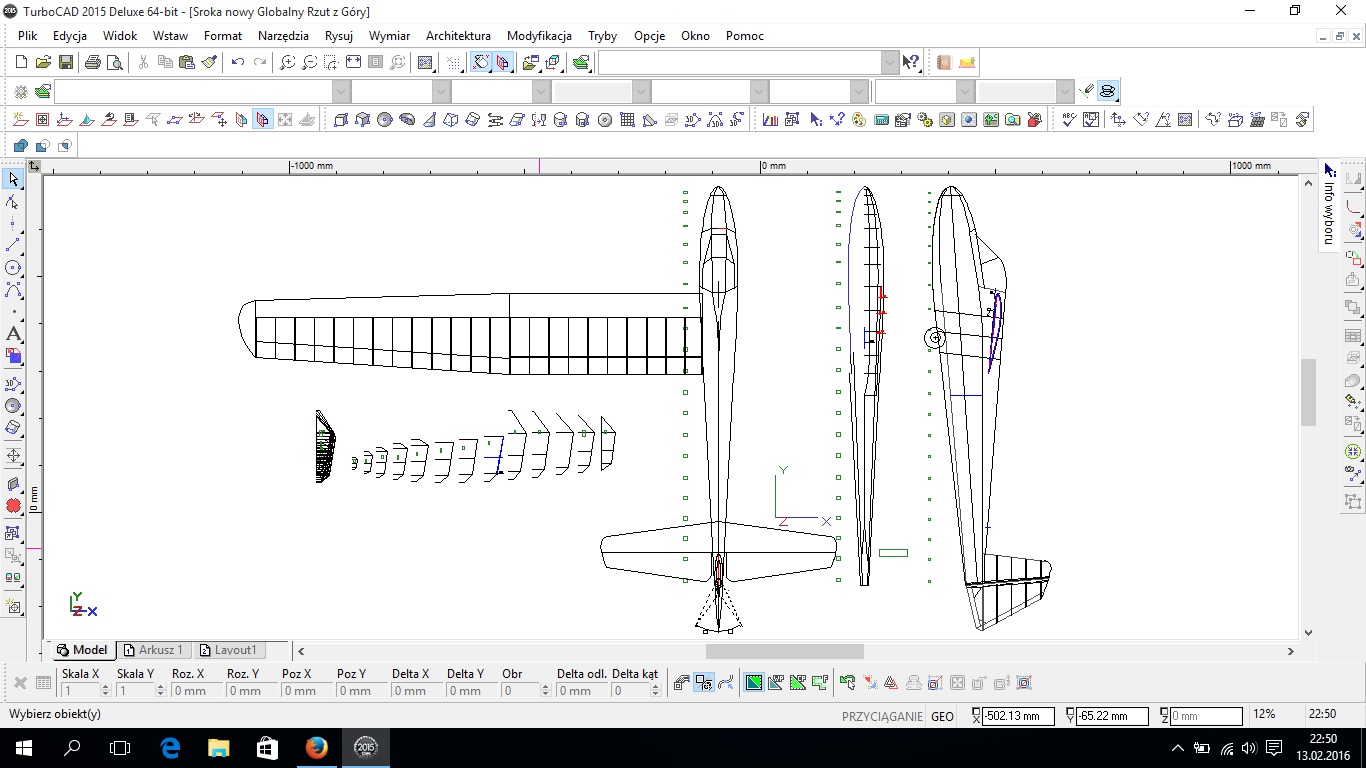Image resolution: width=1366 pixels, height=768 pixels.
Task: Open the Architektura menu
Action: pos(458,36)
